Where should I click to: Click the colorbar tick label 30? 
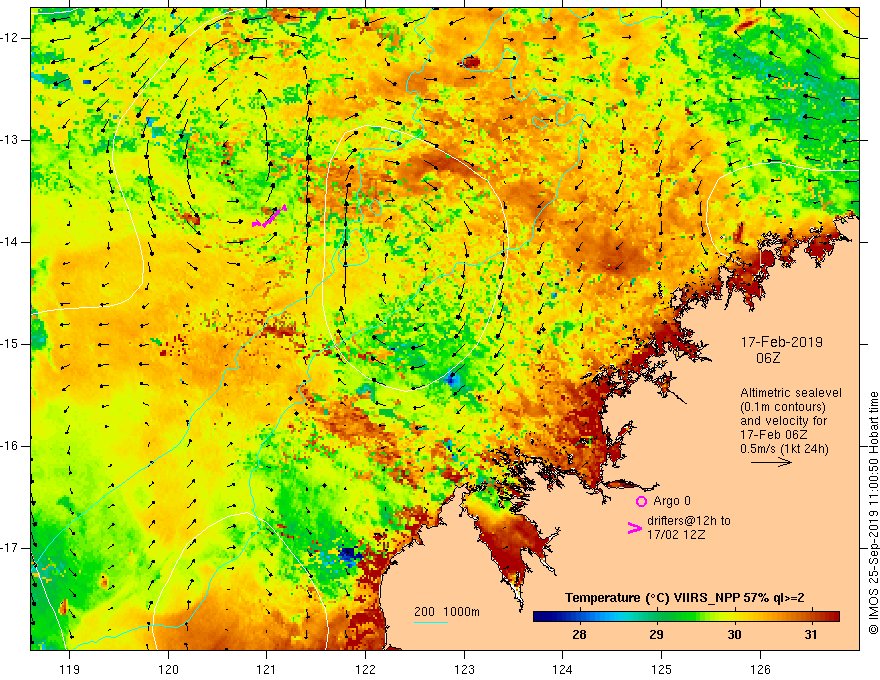click(734, 635)
